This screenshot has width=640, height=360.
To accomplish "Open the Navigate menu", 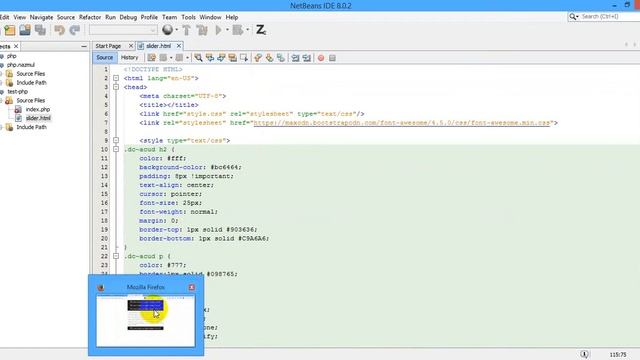I will click(x=41, y=17).
